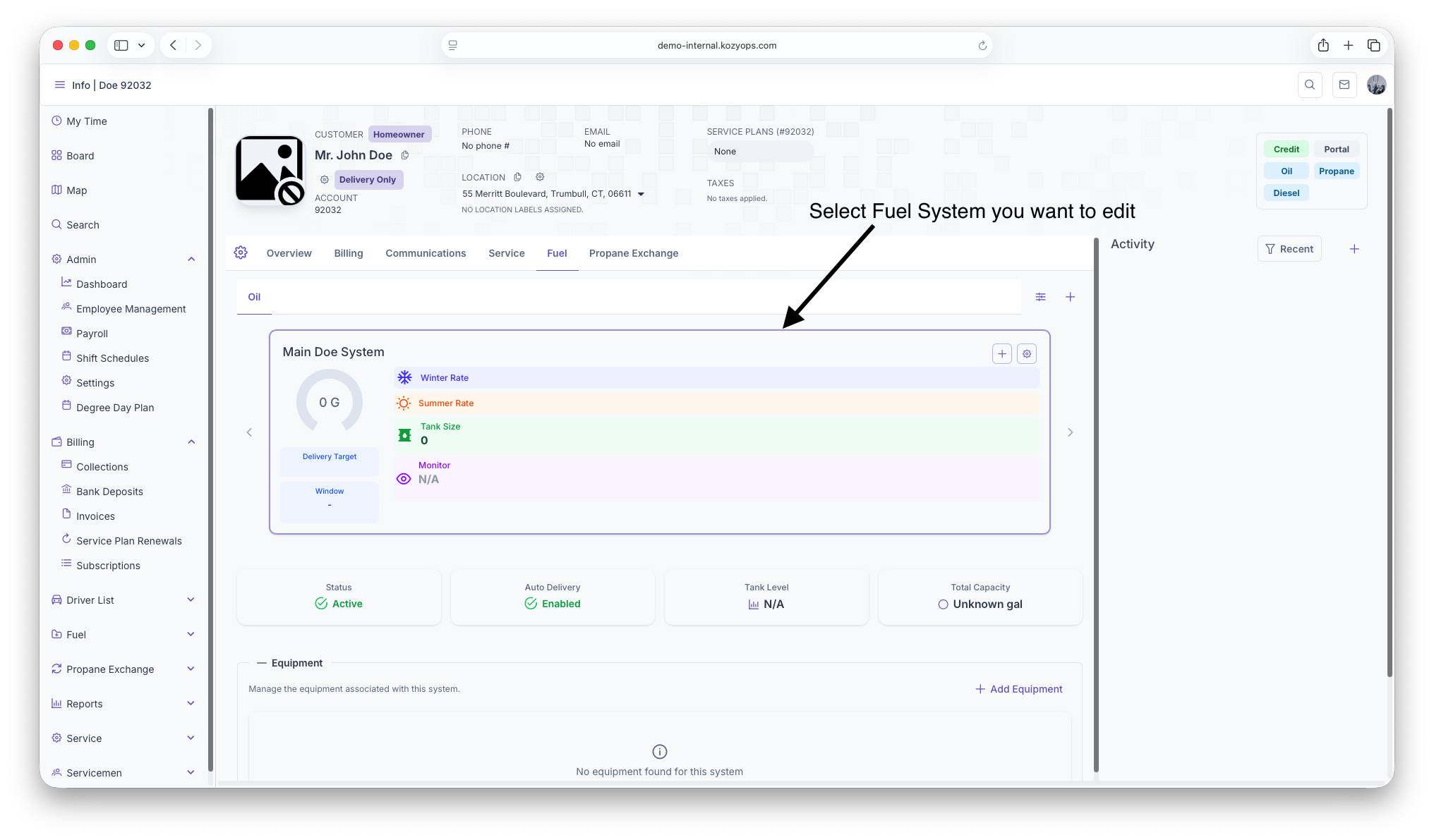Expand the Propane Exchange sidebar section
The width and height of the screenshot is (1434, 840).
191,669
